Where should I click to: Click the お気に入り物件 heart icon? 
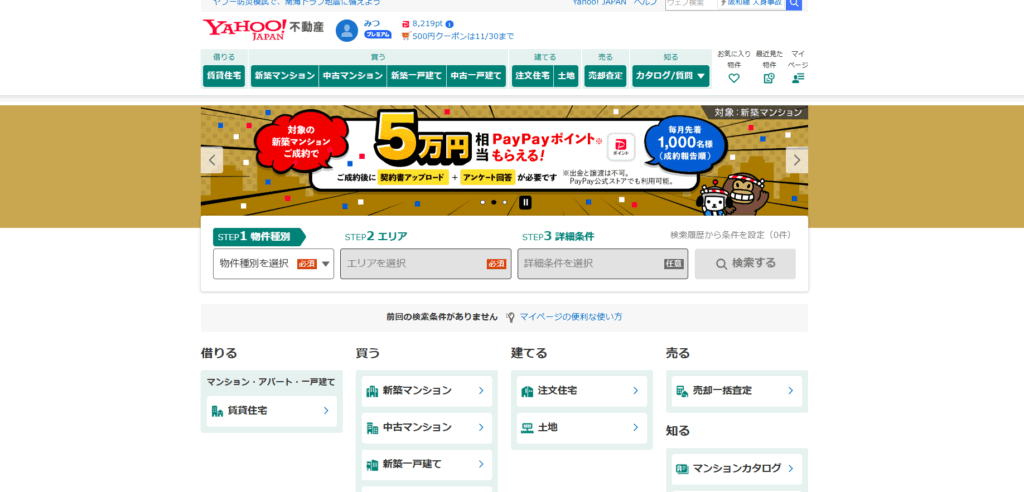(734, 78)
